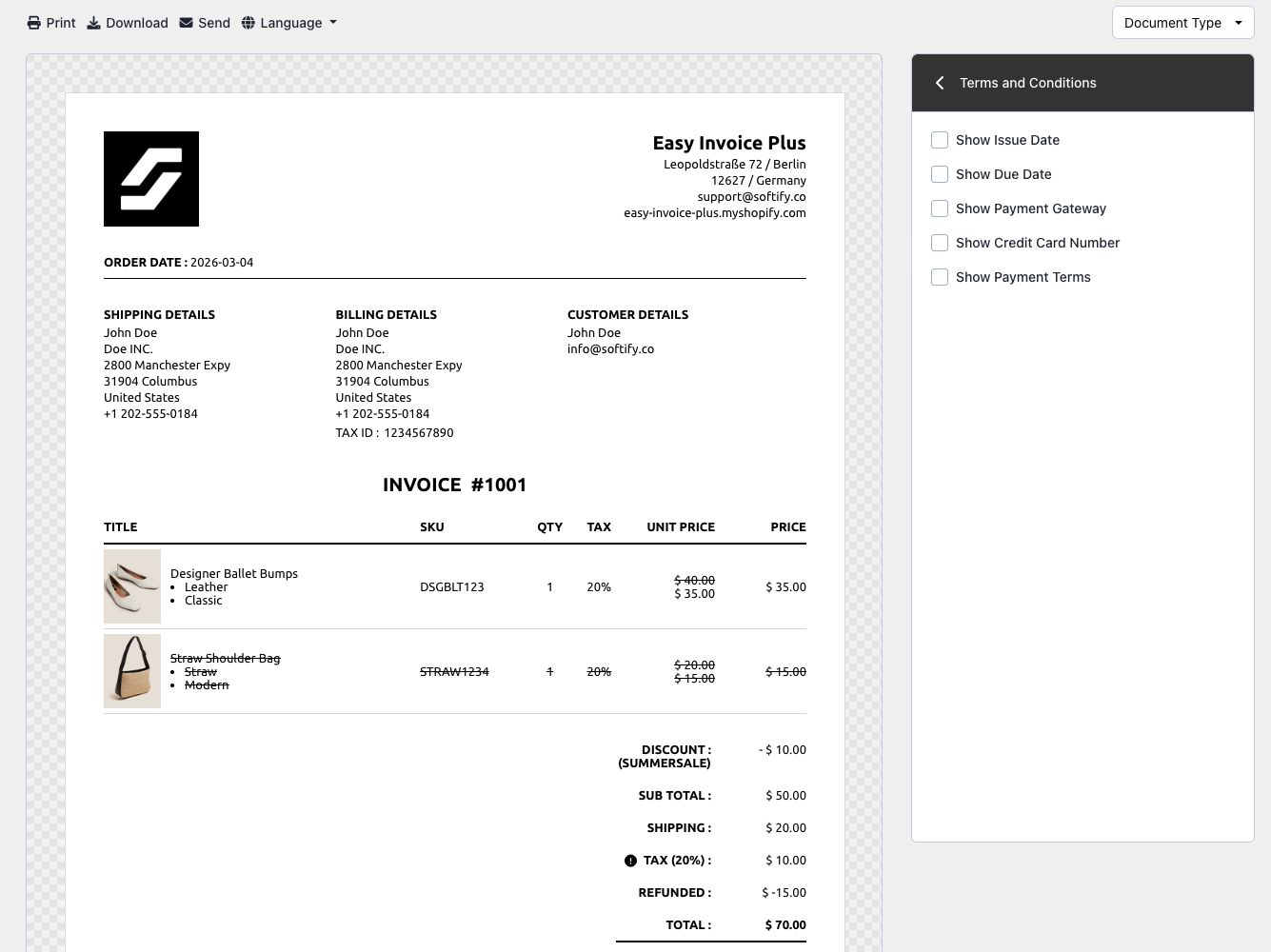The image size is (1271, 952).
Task: Click the Send text button
Action: 214,23
